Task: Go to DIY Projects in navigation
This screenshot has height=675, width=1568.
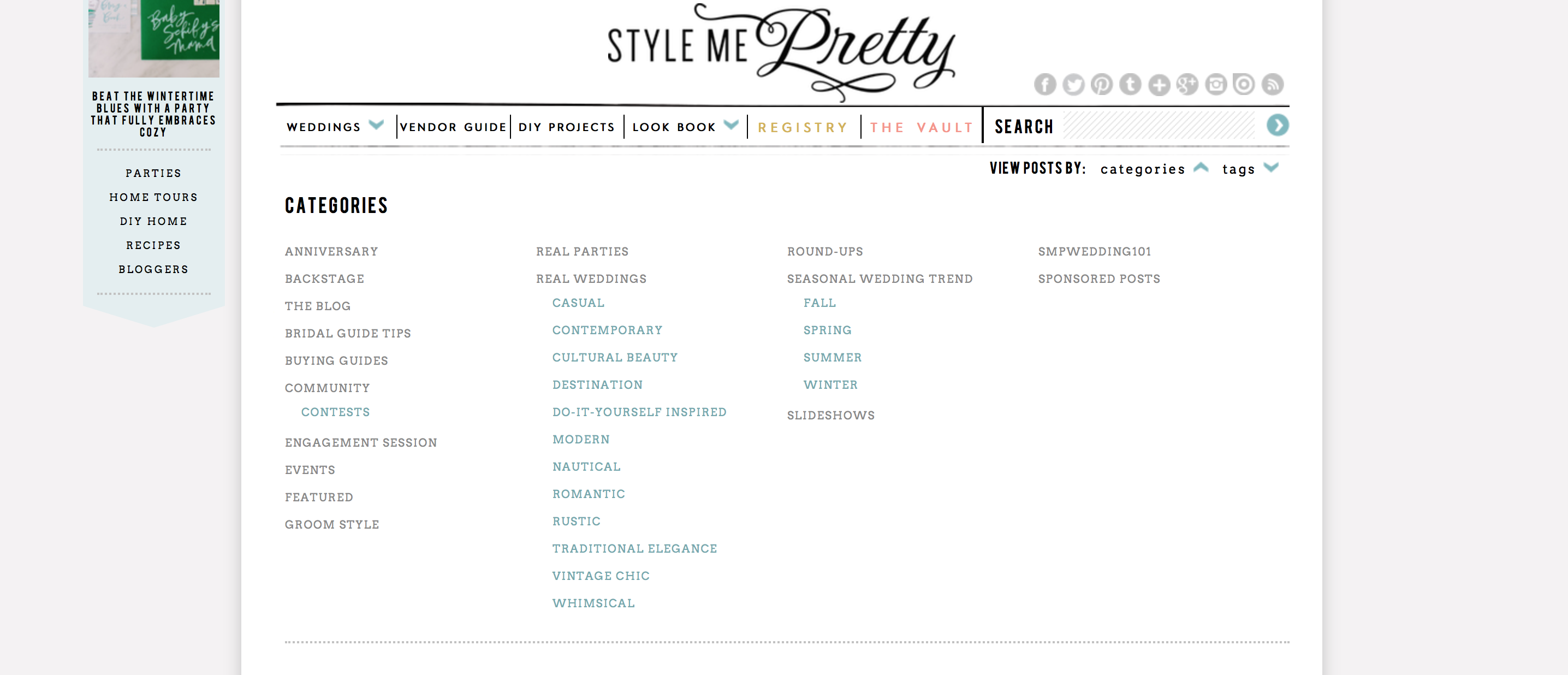Action: pos(566,127)
